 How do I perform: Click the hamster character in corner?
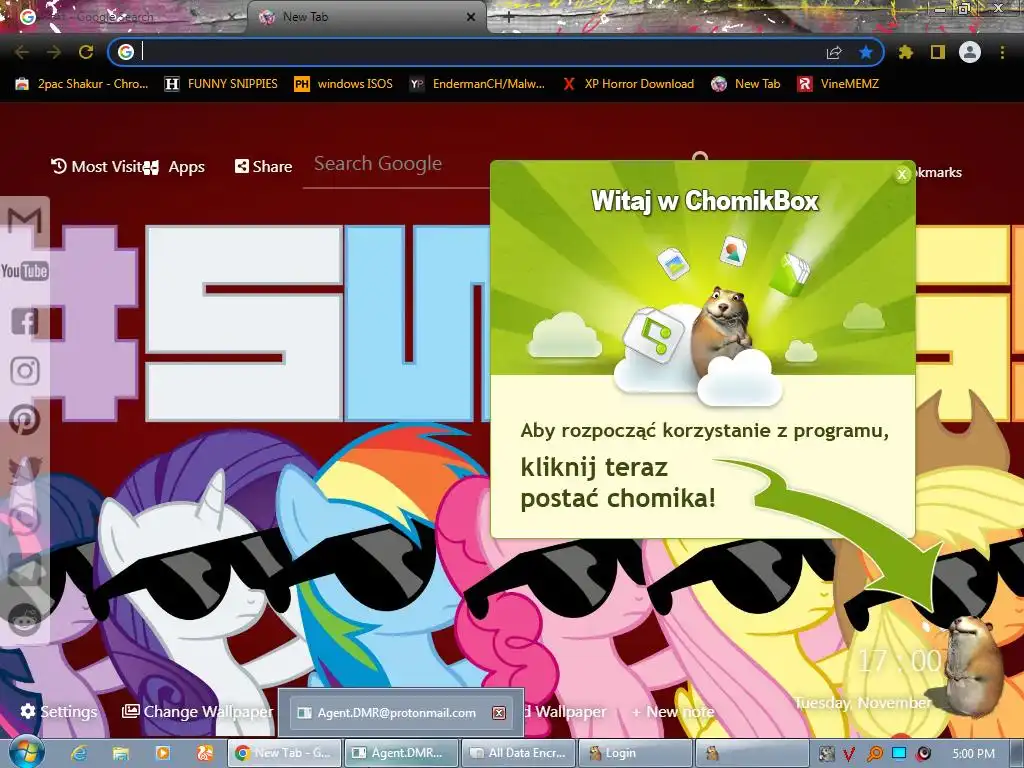click(x=972, y=665)
